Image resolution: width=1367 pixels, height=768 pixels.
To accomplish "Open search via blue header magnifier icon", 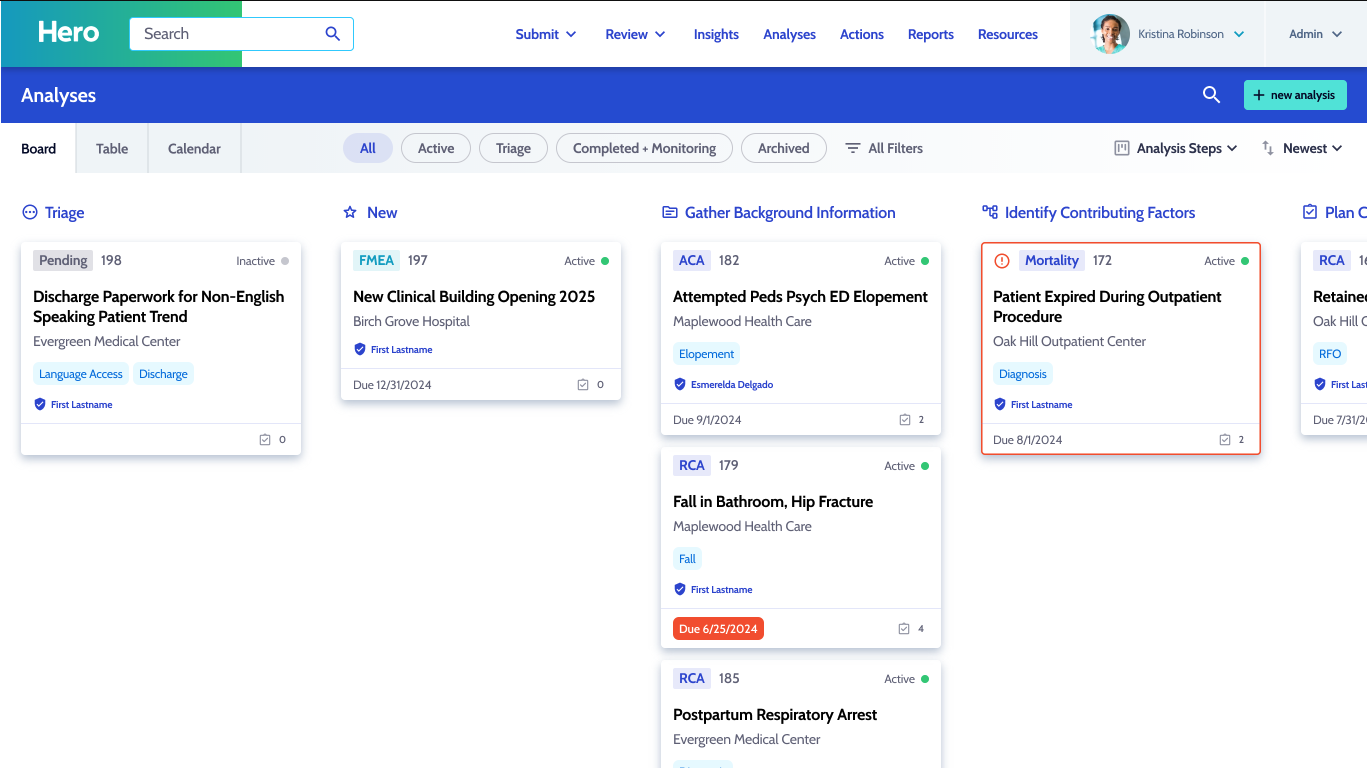I will 1211,95.
